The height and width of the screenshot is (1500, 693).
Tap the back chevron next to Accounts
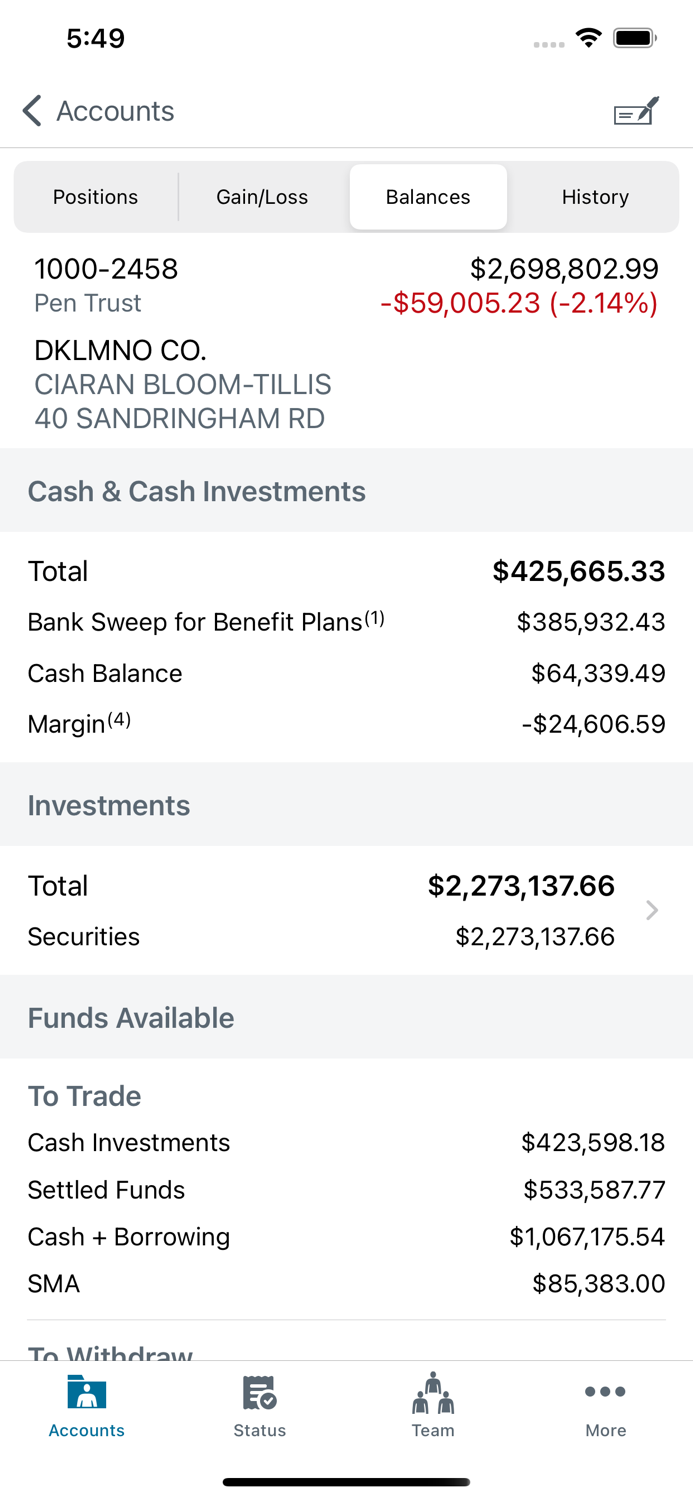click(x=30, y=110)
